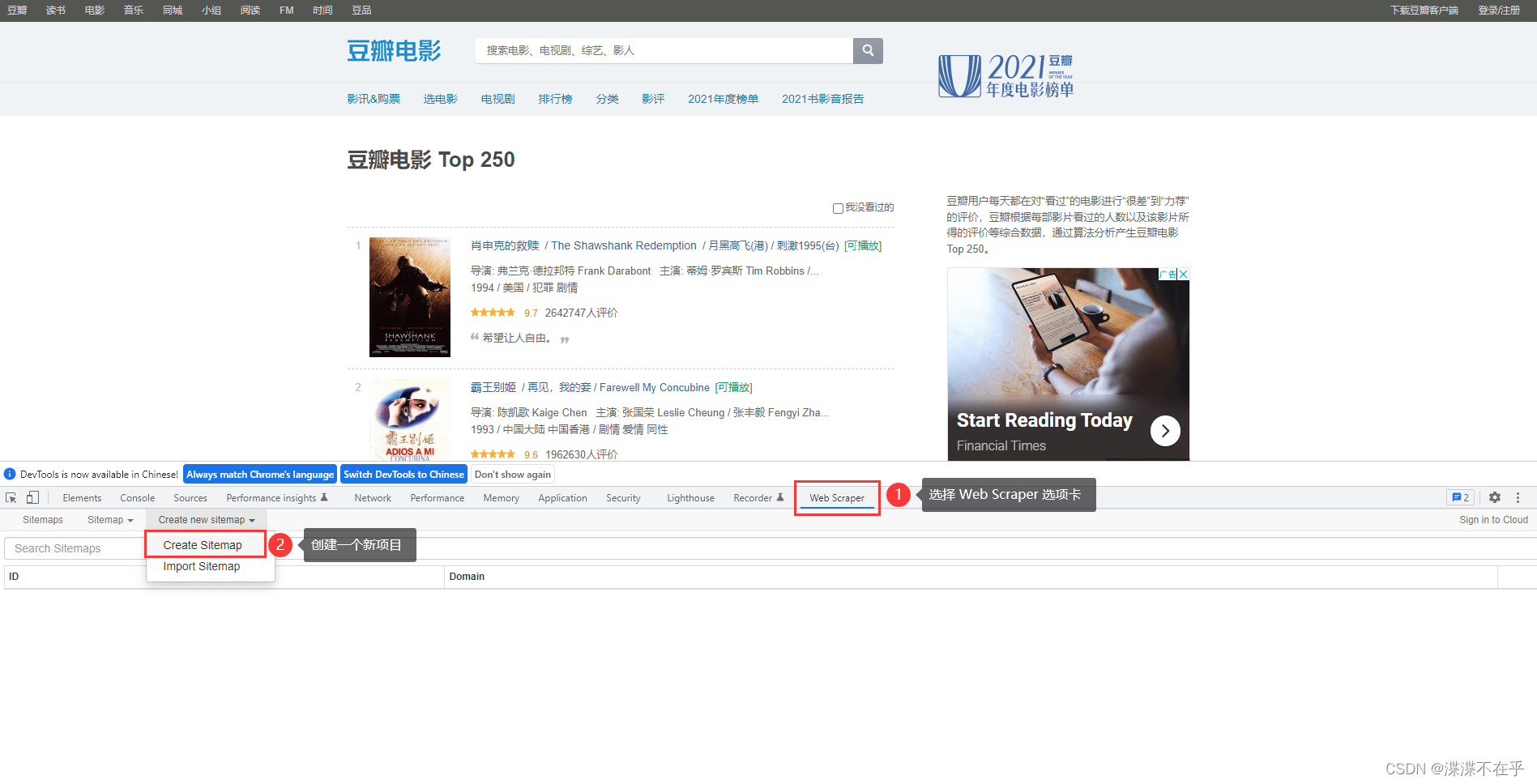Open the Lighthouse tab
Screen dimensions: 1537x784
click(691, 498)
